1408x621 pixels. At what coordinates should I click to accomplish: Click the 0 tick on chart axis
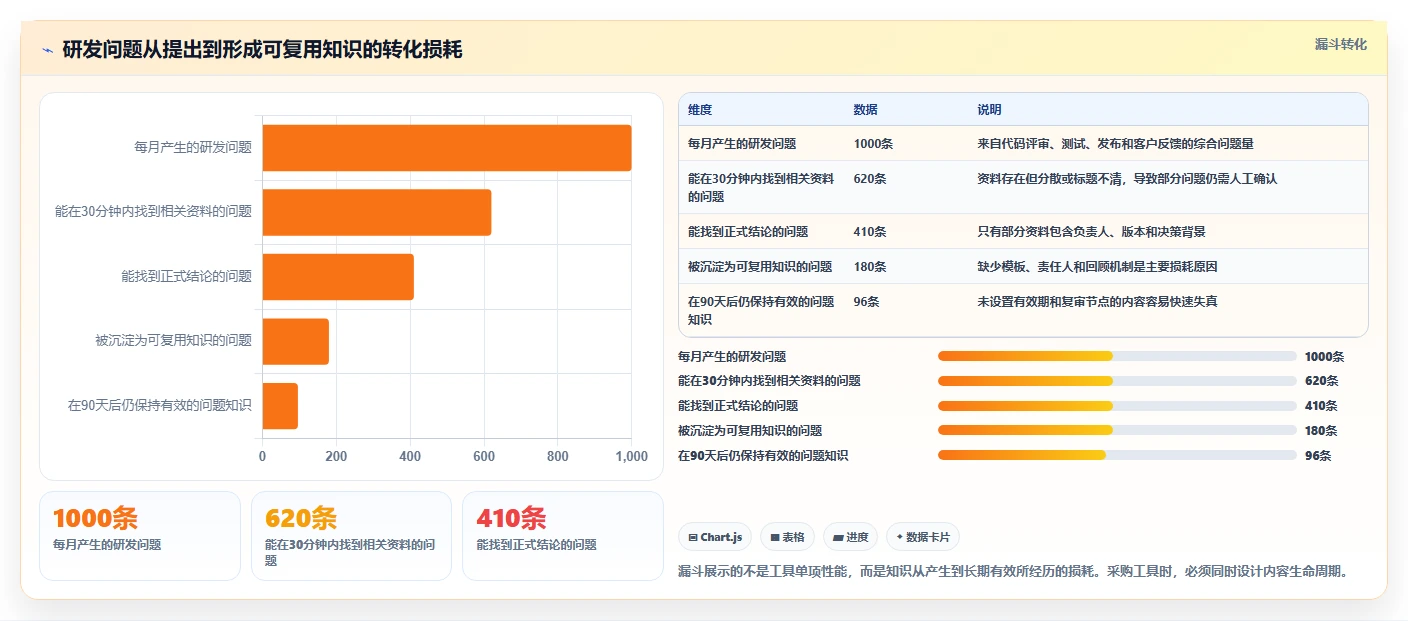point(263,456)
